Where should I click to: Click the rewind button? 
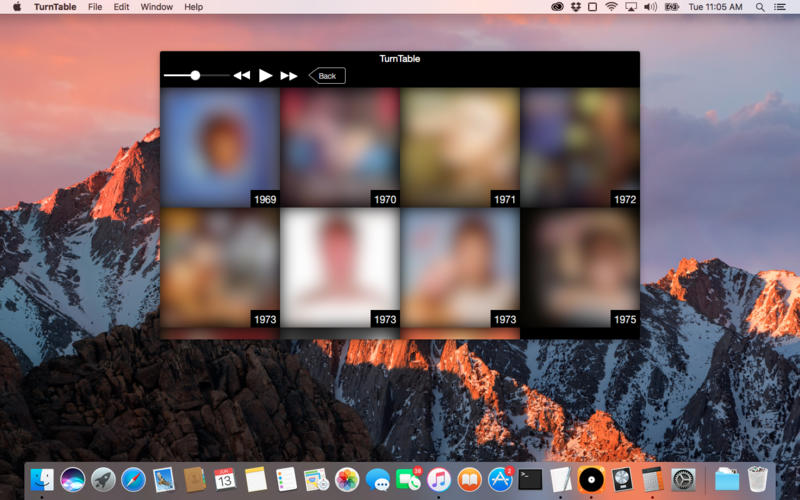tap(241, 76)
